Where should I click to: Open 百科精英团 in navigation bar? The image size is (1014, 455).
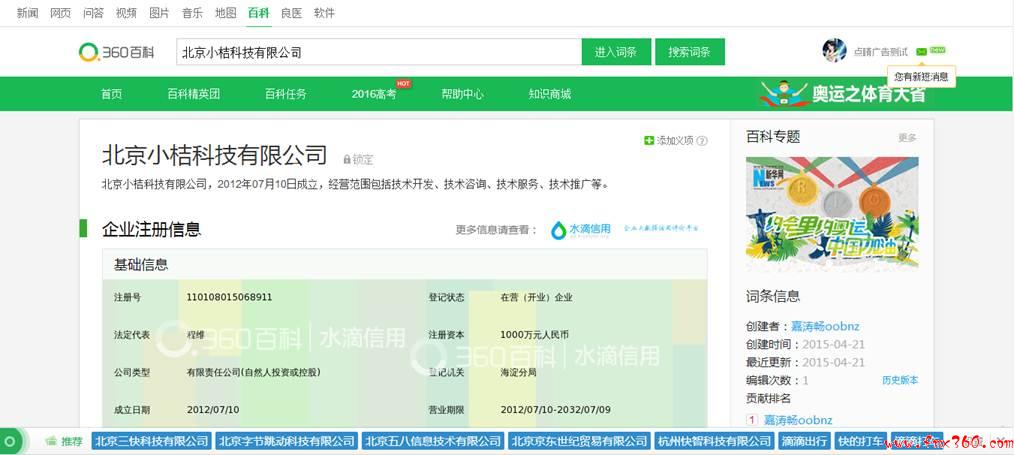pyautogui.click(x=193, y=94)
